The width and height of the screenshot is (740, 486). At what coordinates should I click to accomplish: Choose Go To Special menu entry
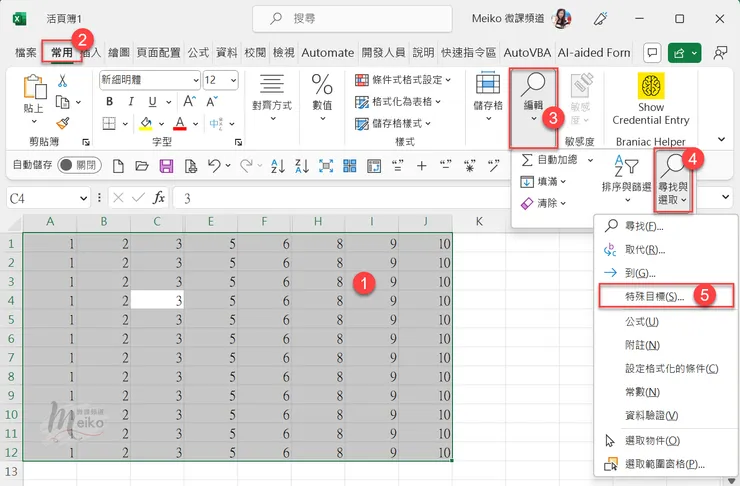coord(666,296)
